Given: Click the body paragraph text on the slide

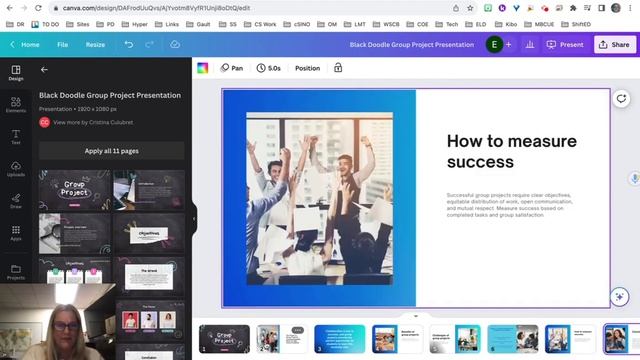Looking at the screenshot, I should pos(509,205).
